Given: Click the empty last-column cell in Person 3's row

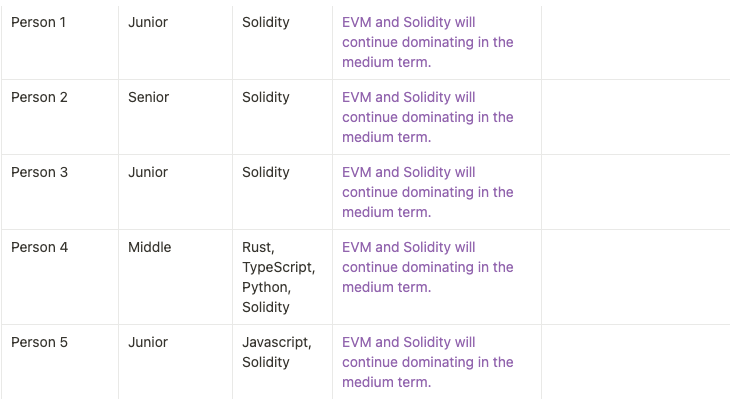Looking at the screenshot, I should click(x=636, y=192).
